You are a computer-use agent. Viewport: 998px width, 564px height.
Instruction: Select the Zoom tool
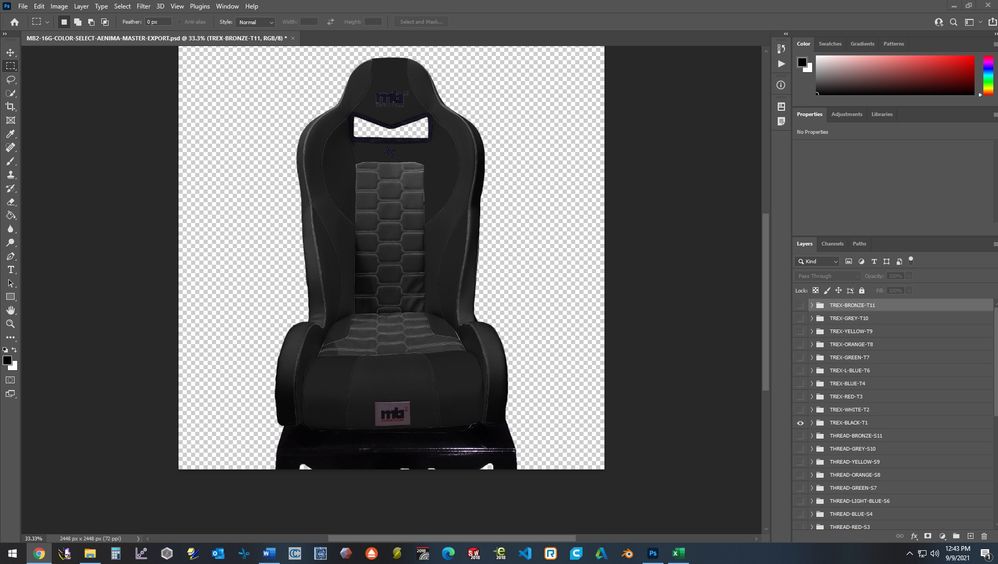coord(10,324)
